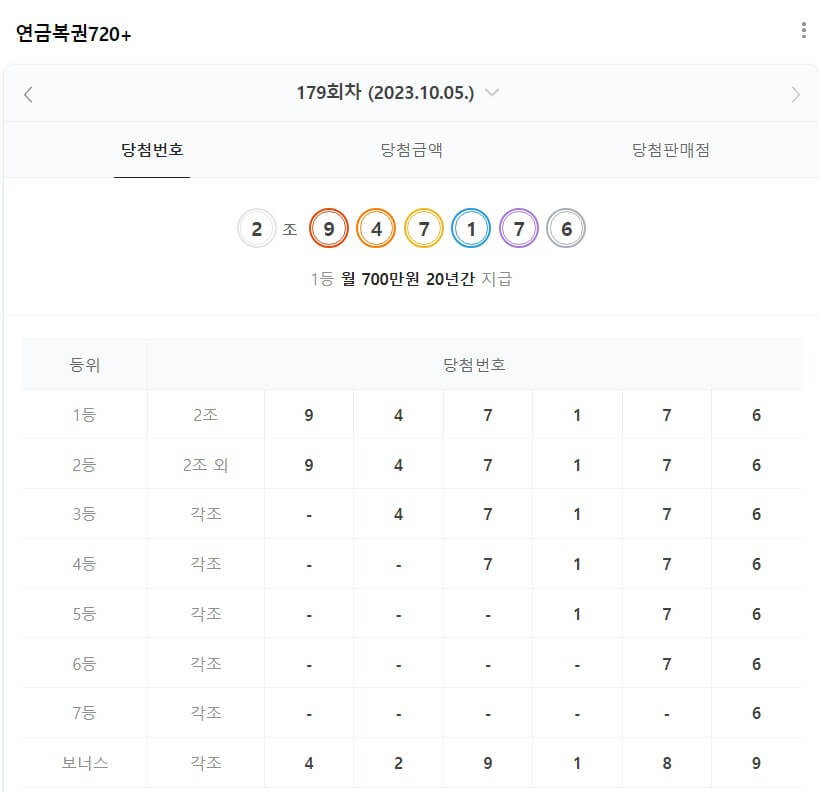Click the group number 2 ball
Screen dimensions: 819x792
tap(256, 228)
